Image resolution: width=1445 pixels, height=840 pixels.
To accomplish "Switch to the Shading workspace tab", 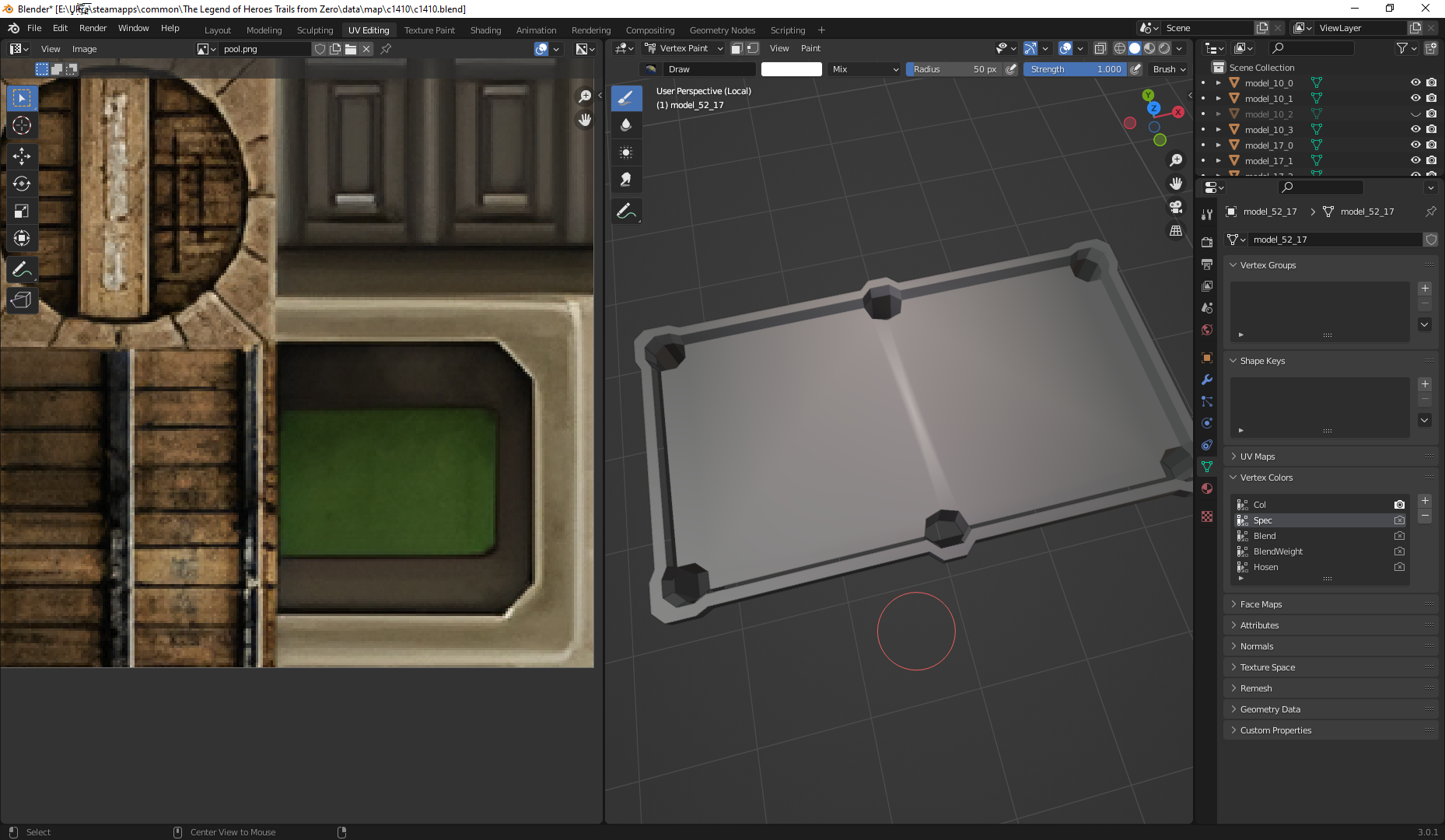I will [x=485, y=30].
